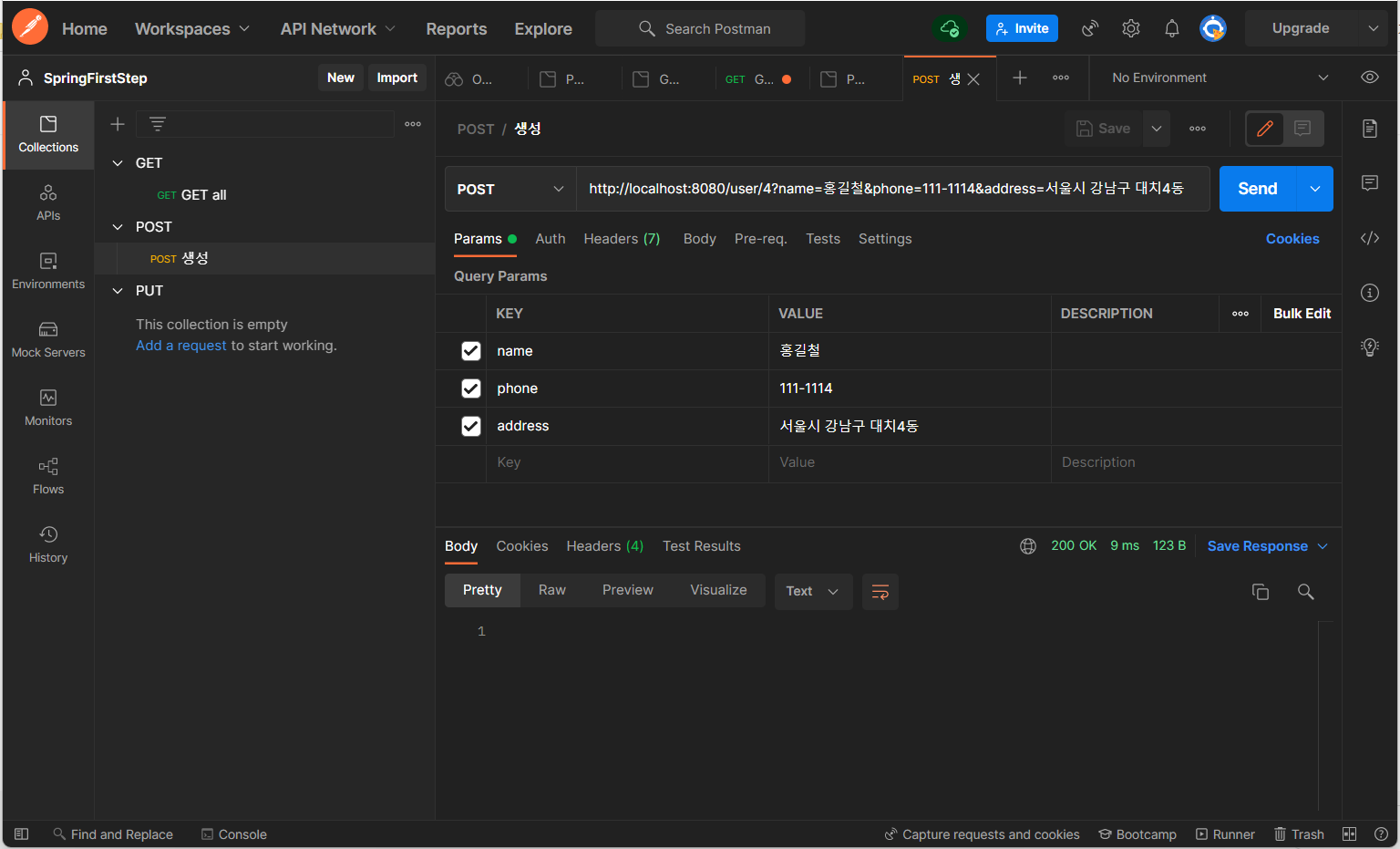The height and width of the screenshot is (849, 1400).
Task: Click the Send button
Action: coord(1258,189)
